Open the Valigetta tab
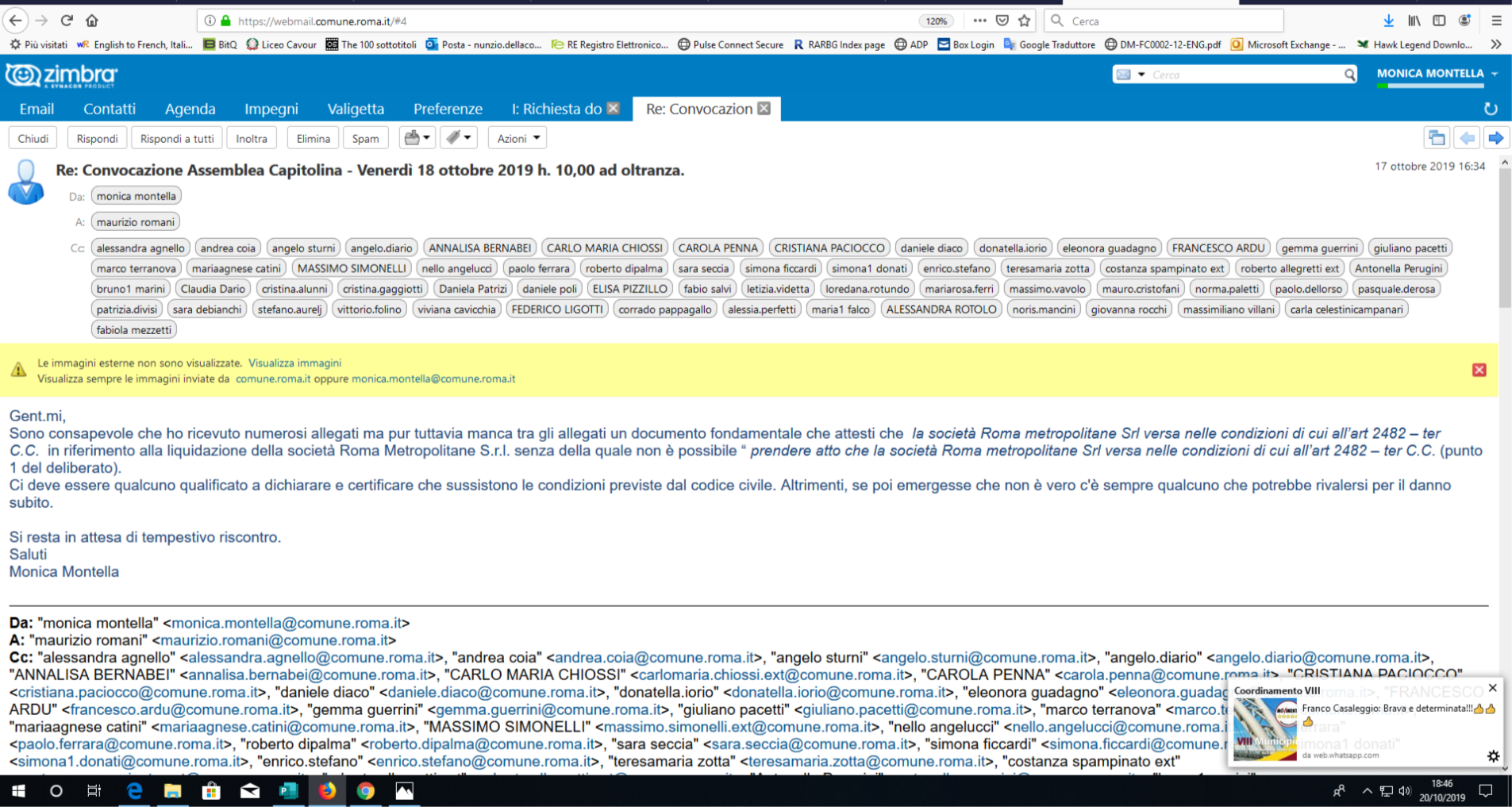Image resolution: width=1512 pixels, height=807 pixels. pos(356,109)
